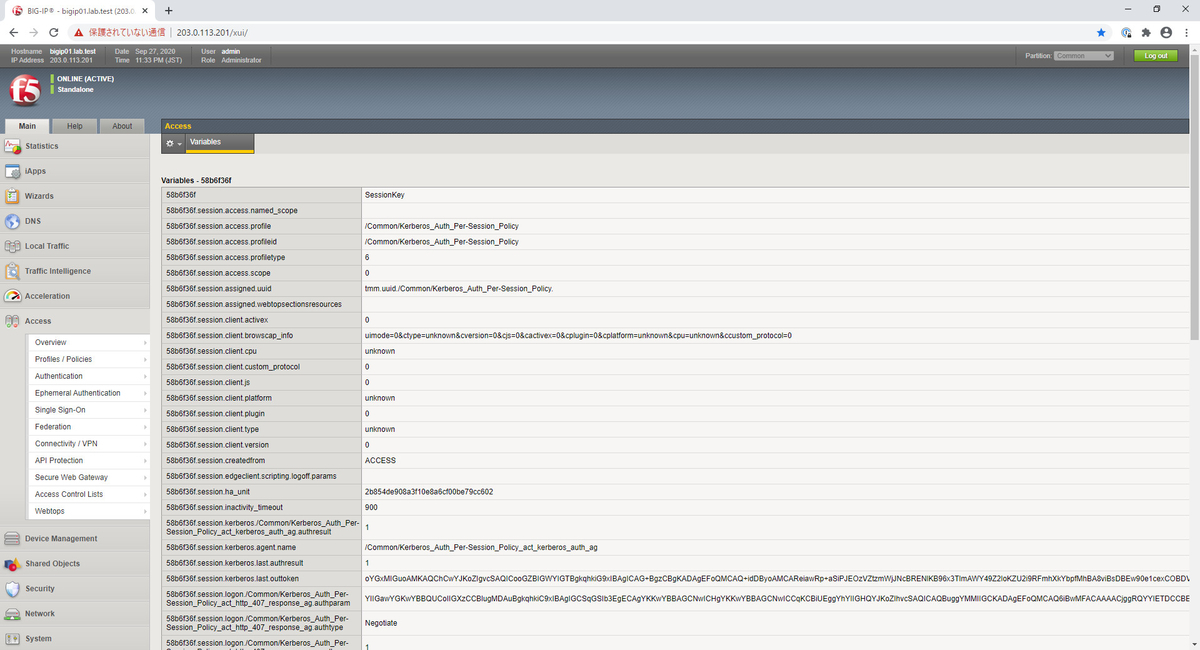Open the browser extensions puzzle icon

1146,32
